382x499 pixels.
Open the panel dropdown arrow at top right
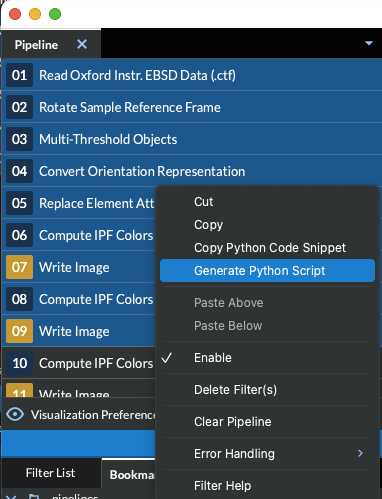[x=369, y=43]
